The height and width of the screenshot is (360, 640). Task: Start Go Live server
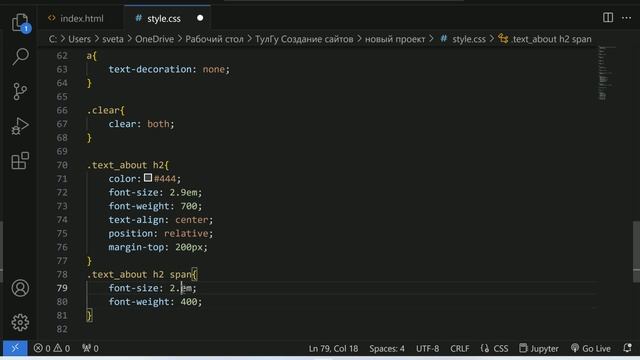tap(591, 349)
